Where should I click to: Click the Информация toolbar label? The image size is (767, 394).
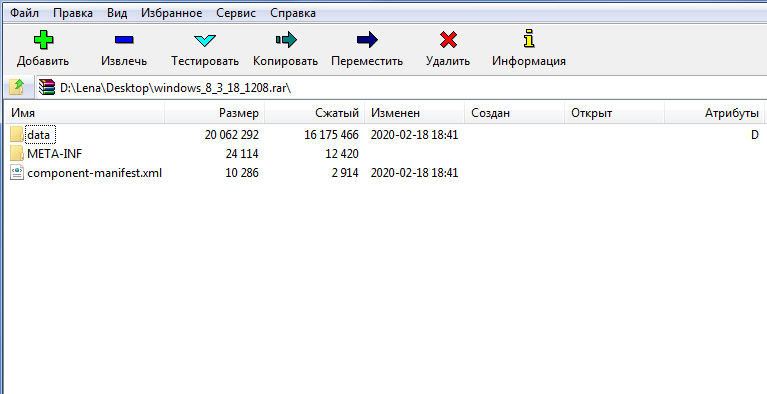(529, 61)
